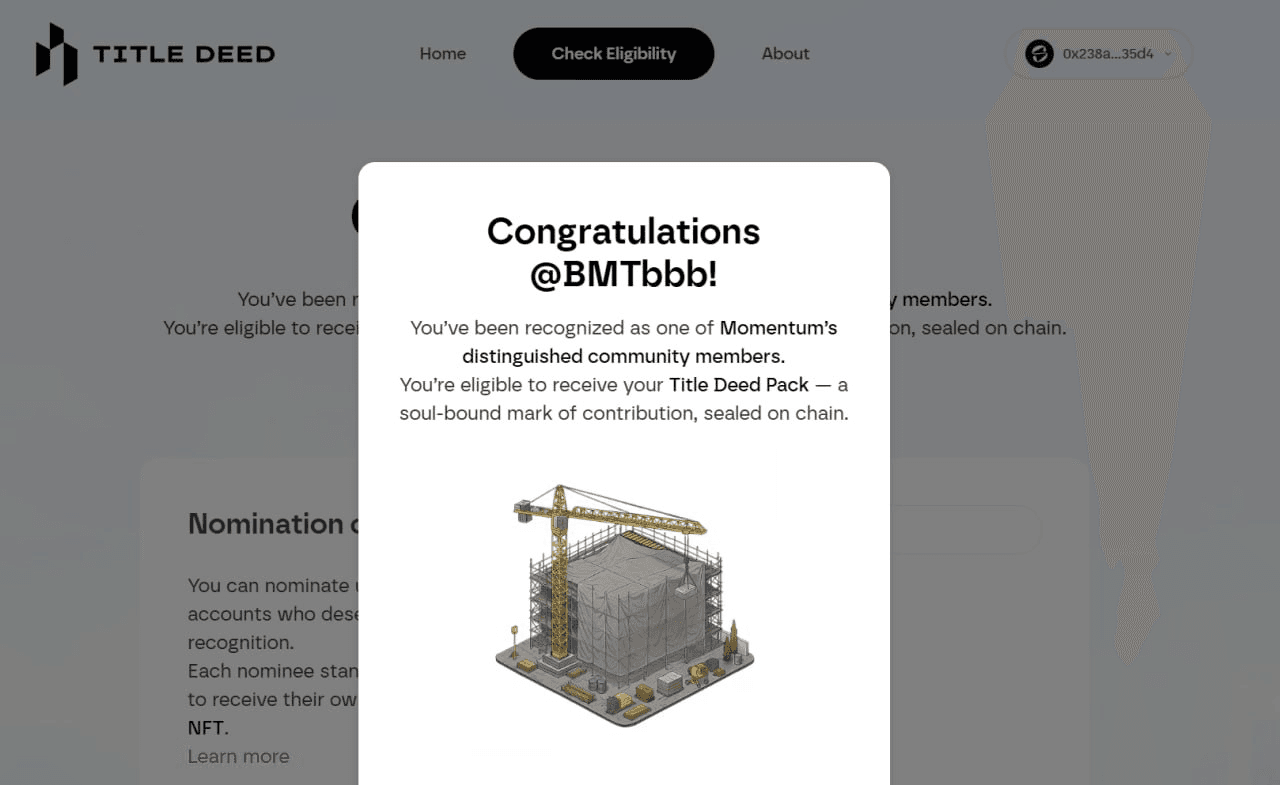Screen dimensions: 1280x785
Task: Click the dotted decorative shape at right
Action: click(1100, 300)
